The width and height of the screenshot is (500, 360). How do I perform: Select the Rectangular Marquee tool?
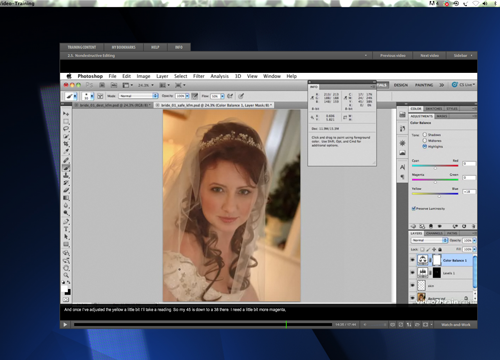coord(66,121)
